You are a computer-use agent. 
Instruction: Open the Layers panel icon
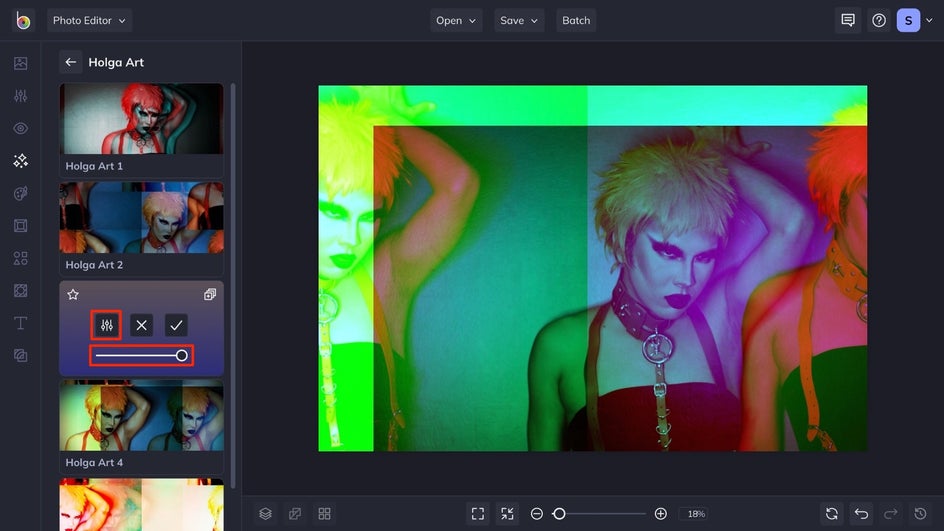[266, 514]
